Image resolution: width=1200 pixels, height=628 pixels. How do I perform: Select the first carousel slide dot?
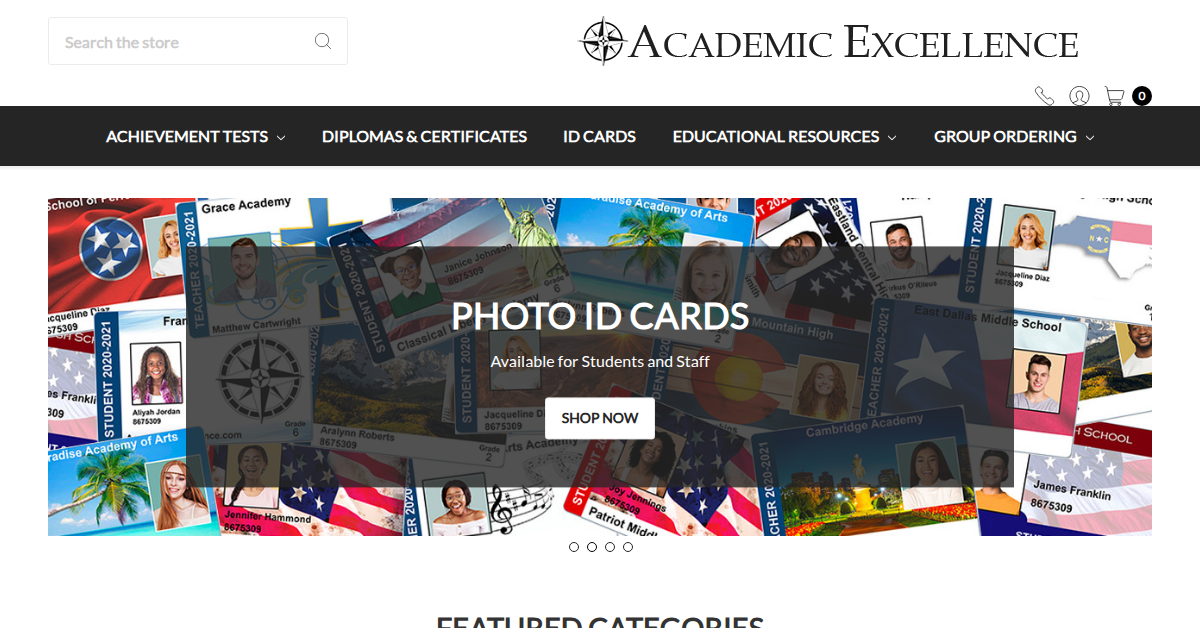pos(574,547)
